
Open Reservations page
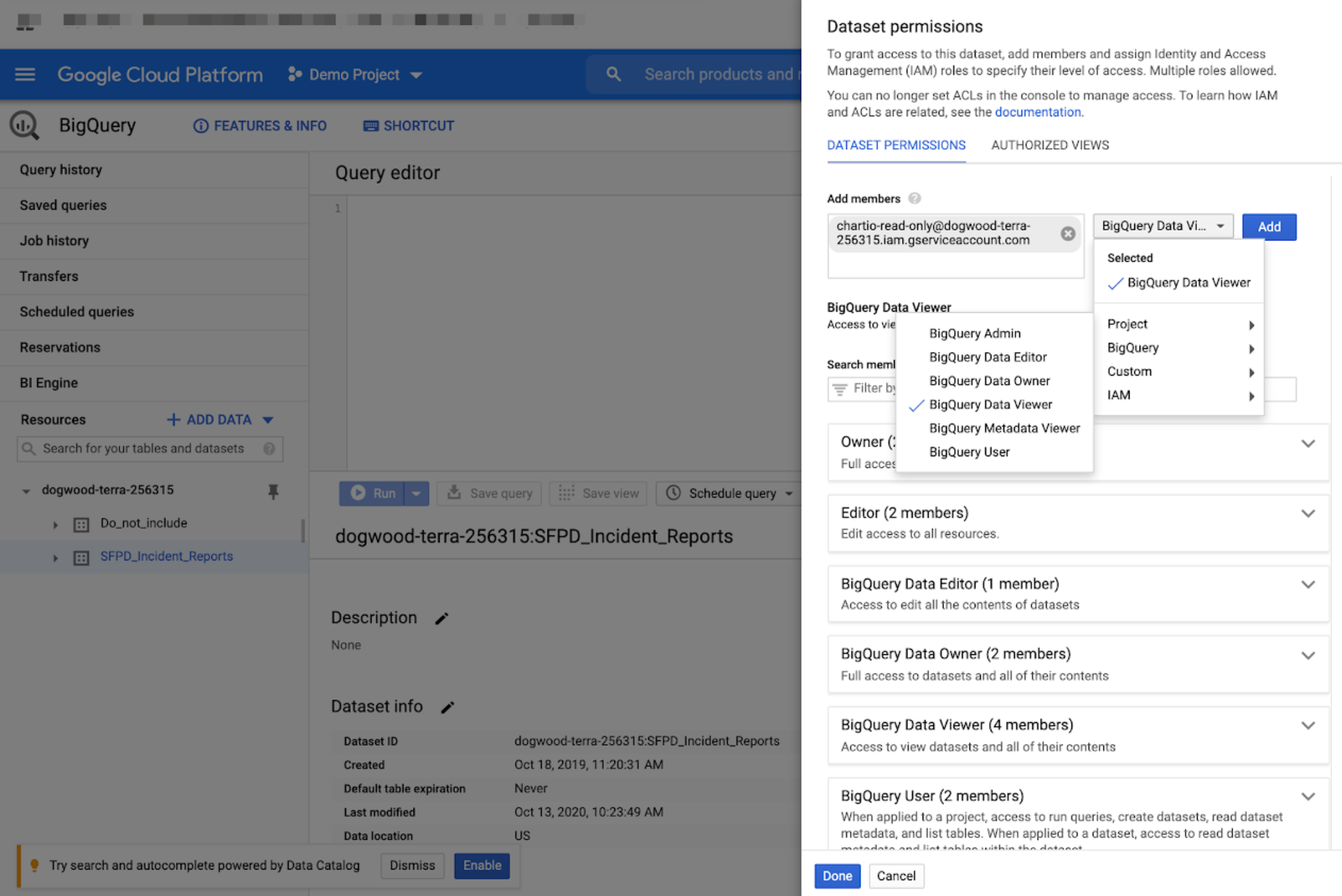[x=154, y=348]
